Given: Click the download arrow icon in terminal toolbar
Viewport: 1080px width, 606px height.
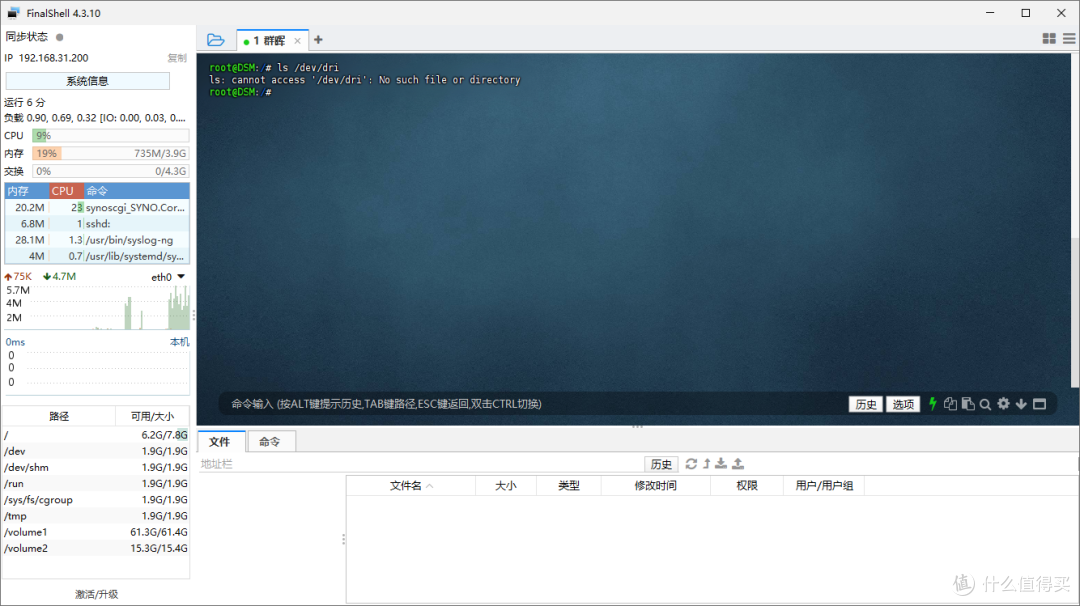Looking at the screenshot, I should pyautogui.click(x=1021, y=404).
